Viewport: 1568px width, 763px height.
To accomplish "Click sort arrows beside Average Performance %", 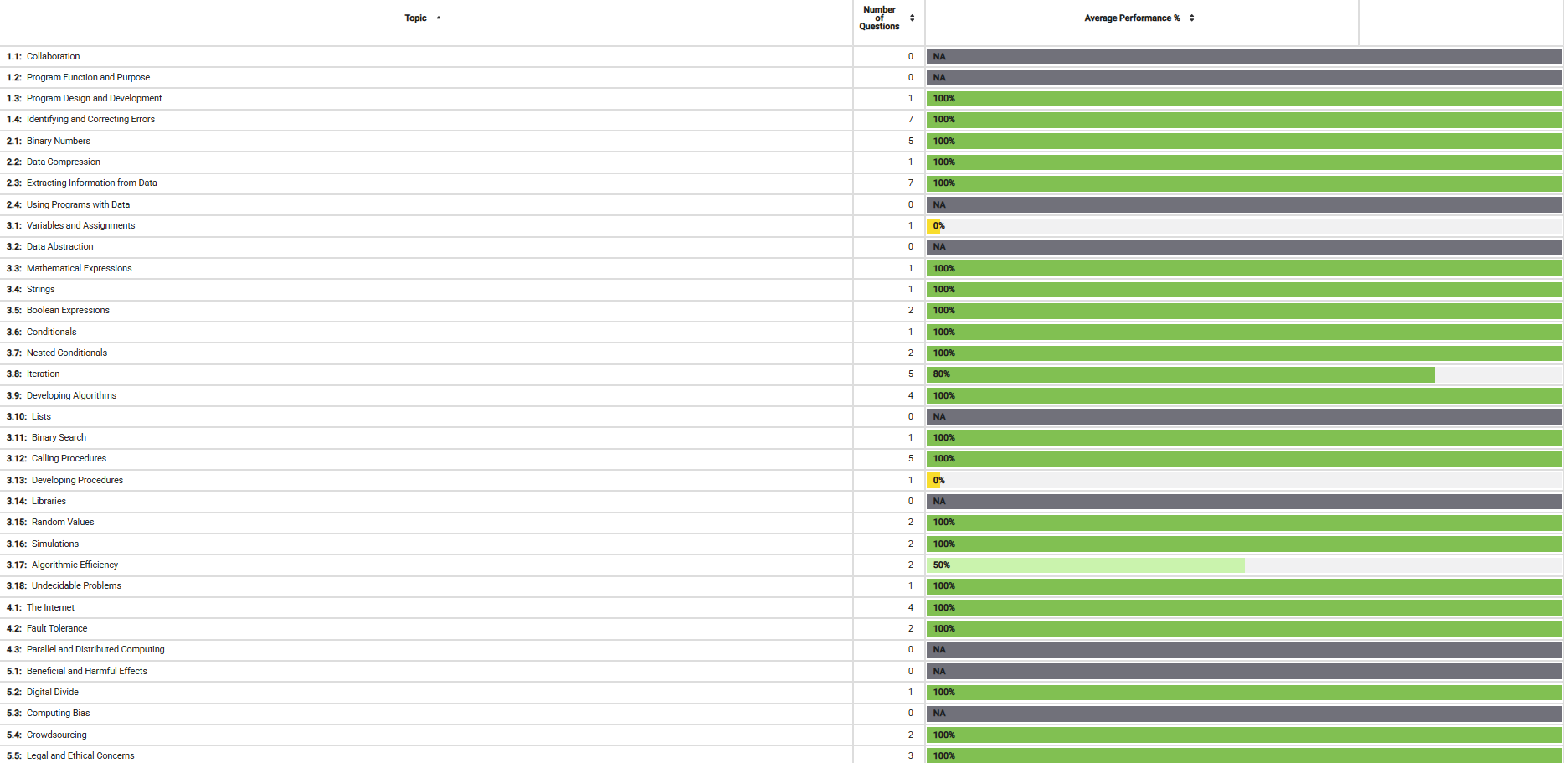I will pos(1191,18).
